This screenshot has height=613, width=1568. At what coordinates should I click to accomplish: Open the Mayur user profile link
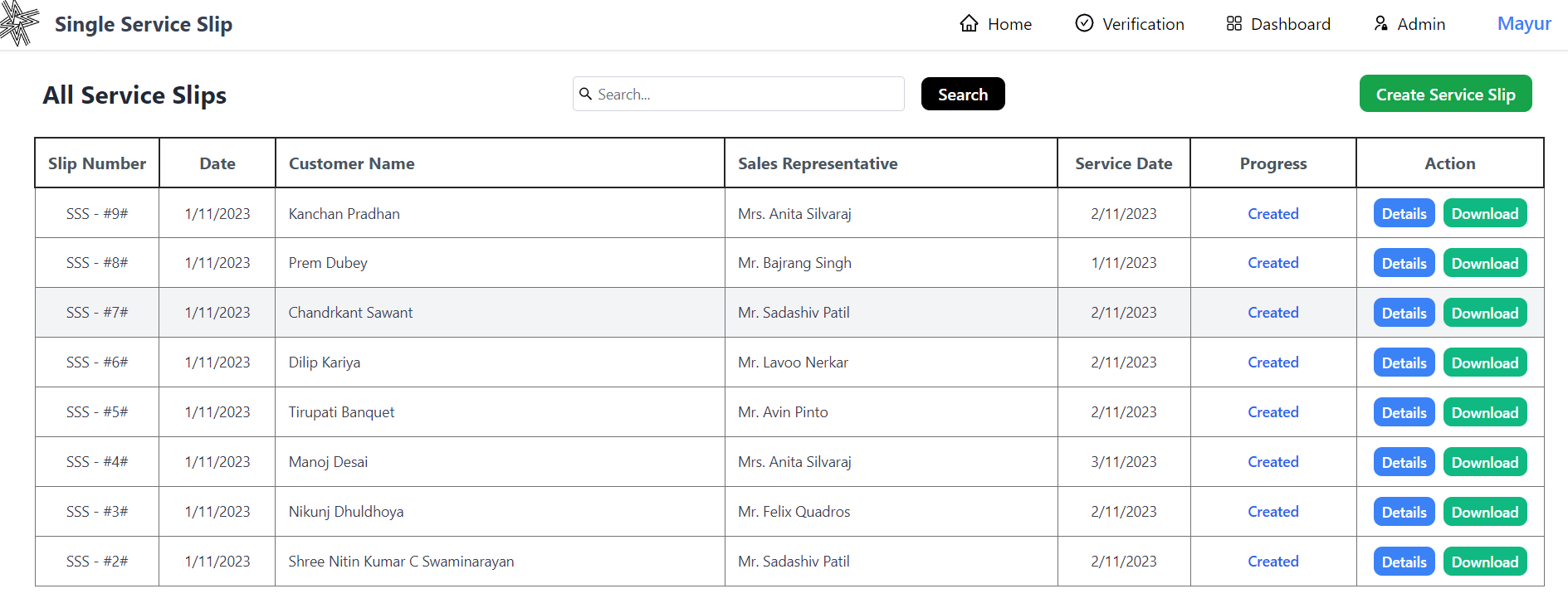[x=1523, y=23]
